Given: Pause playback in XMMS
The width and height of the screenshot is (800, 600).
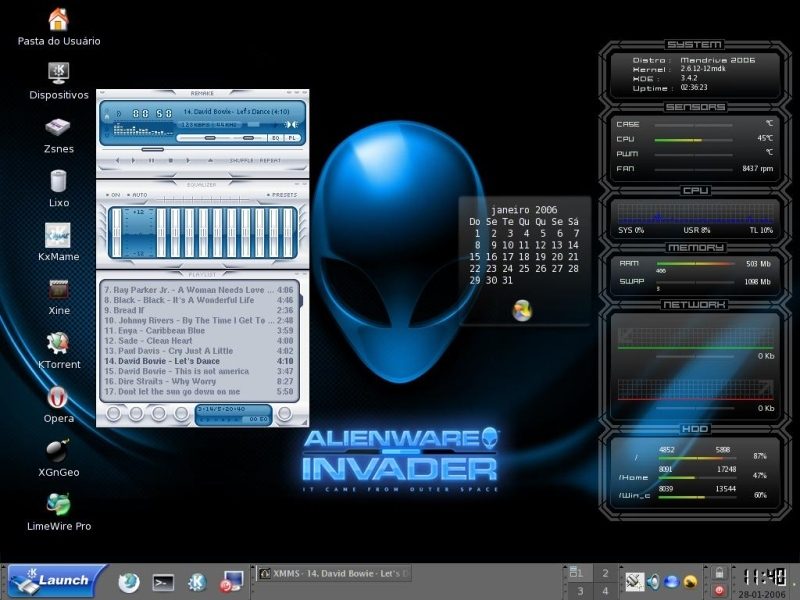Looking at the screenshot, I should 152,161.
